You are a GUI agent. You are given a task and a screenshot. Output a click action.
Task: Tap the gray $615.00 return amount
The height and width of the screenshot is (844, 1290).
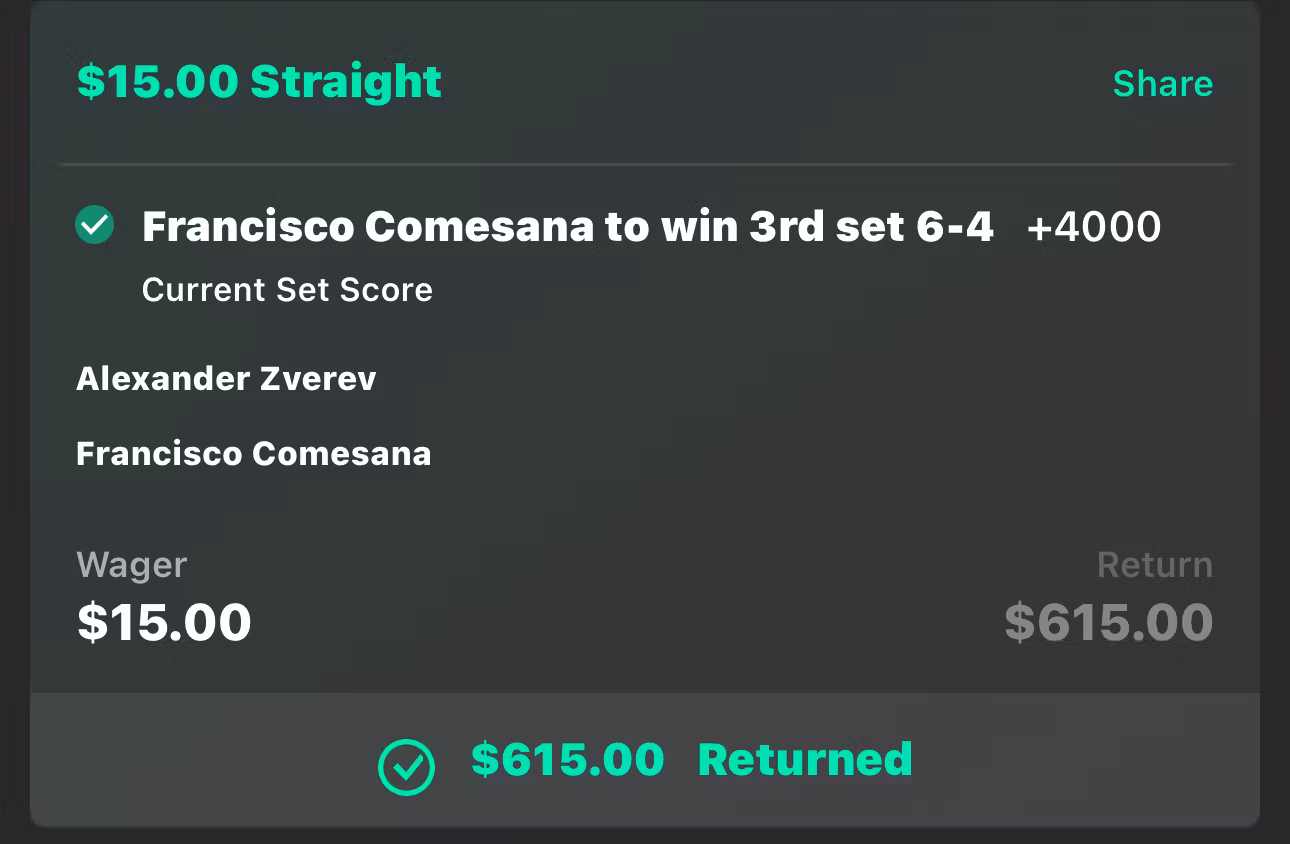point(1108,622)
